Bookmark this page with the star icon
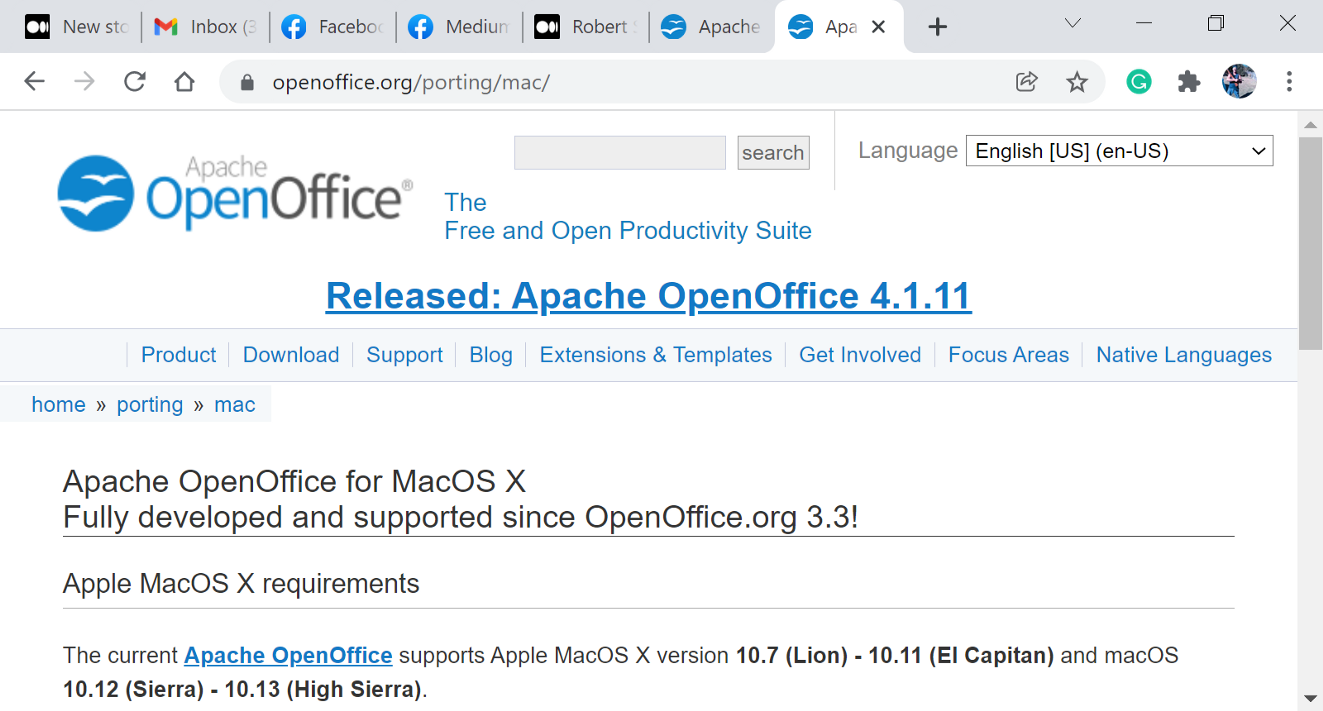 (x=1077, y=82)
